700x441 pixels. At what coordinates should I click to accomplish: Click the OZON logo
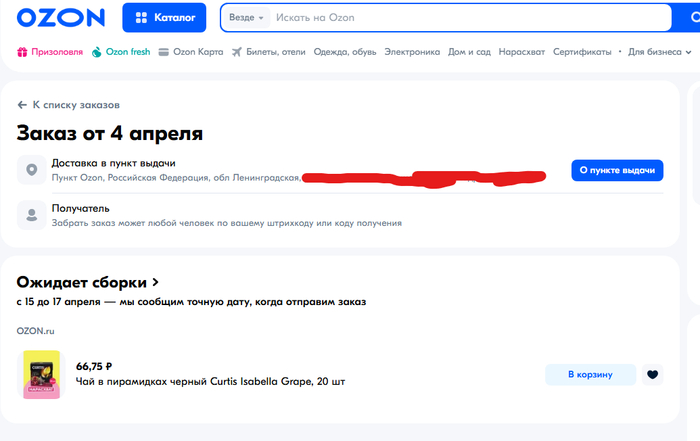pyautogui.click(x=61, y=18)
